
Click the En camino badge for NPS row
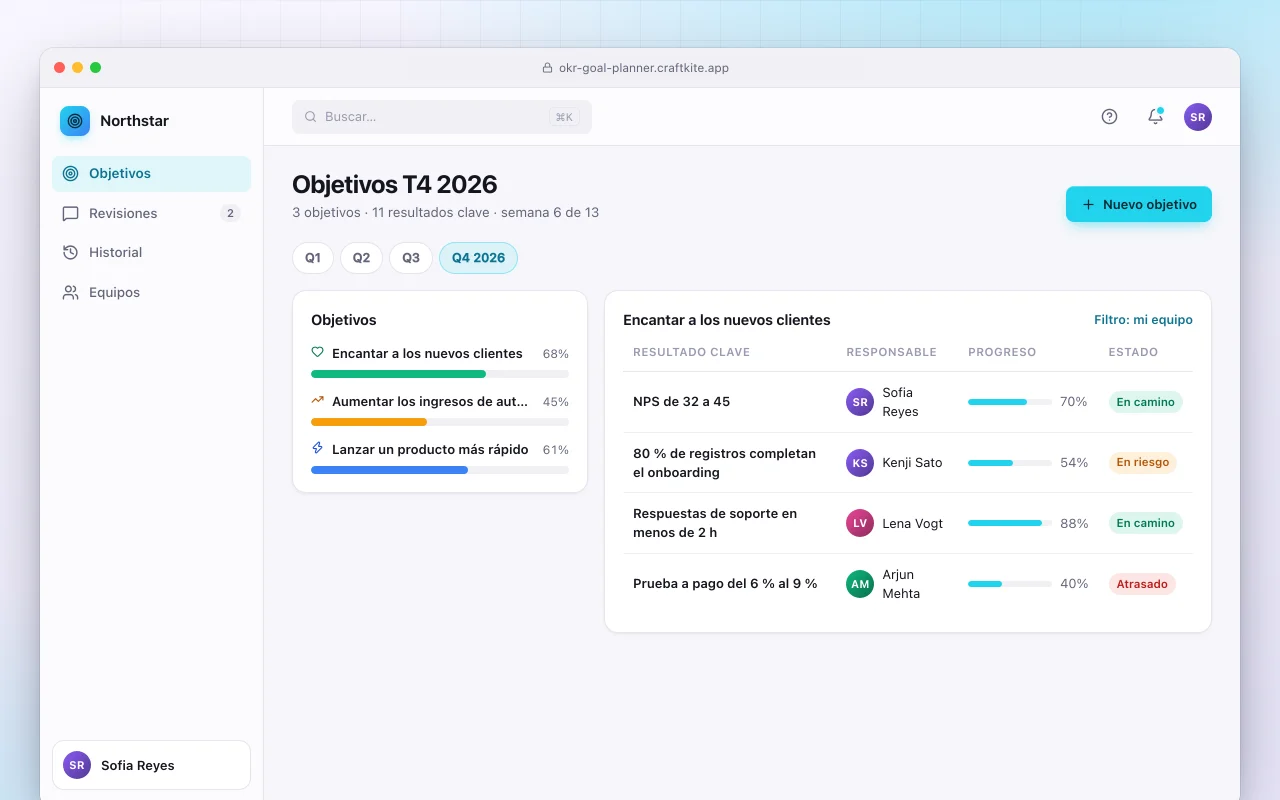pos(1145,402)
